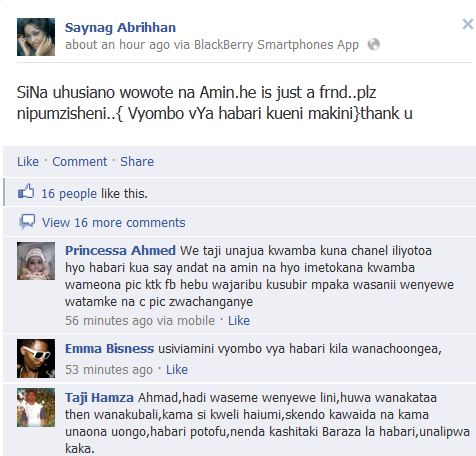Open Taji Hamza's avatar thumbnail
Image resolution: width=476 pixels, height=456 pixels.
tap(36, 407)
